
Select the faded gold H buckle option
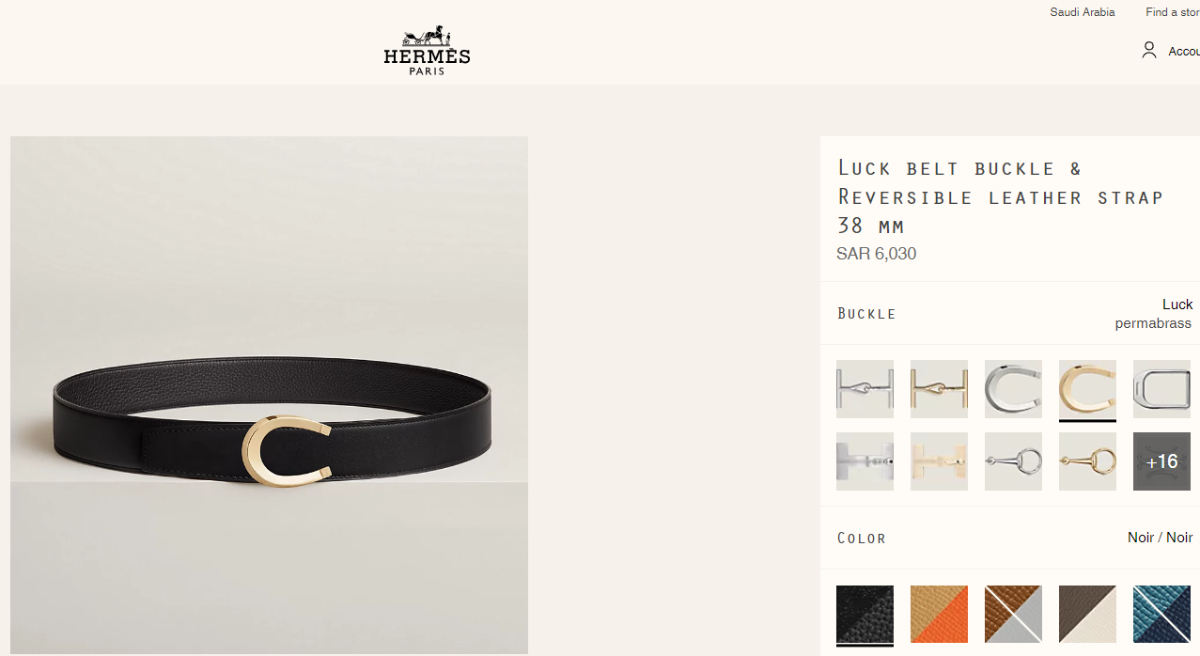tap(939, 461)
